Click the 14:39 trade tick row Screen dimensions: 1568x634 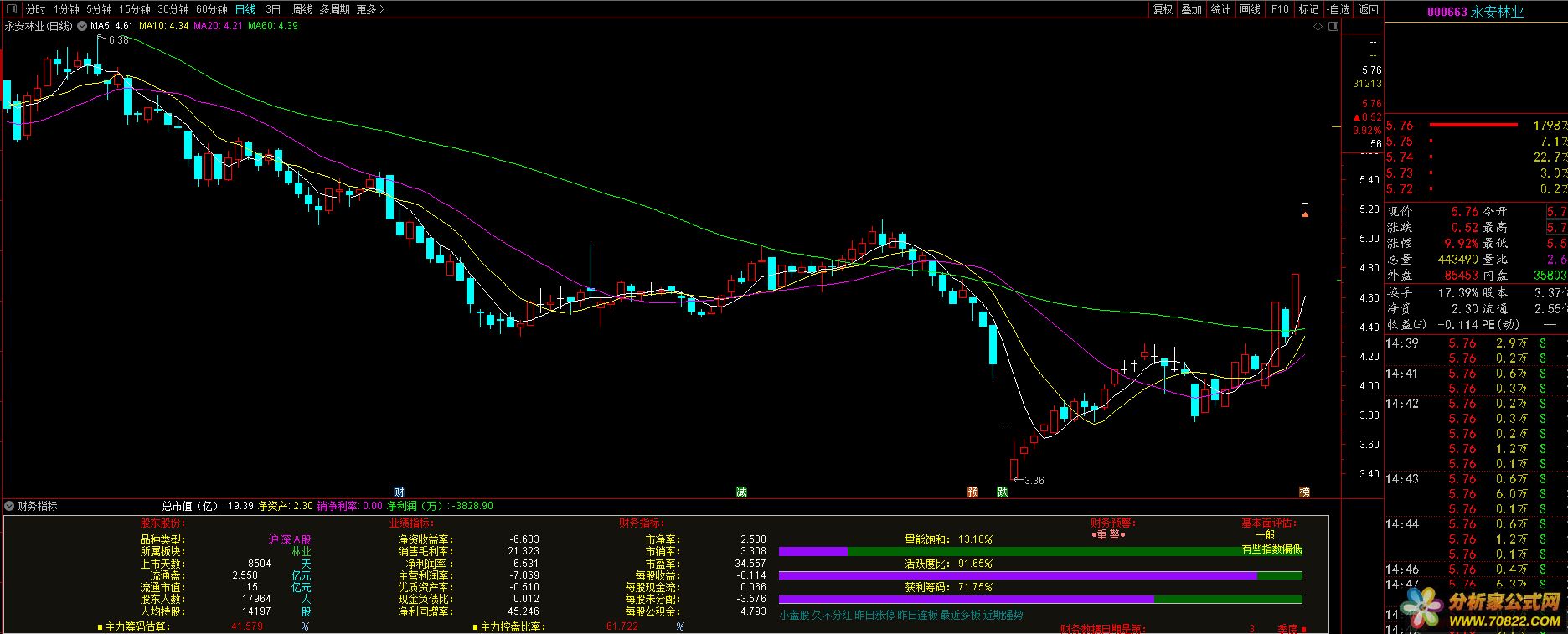pyautogui.click(x=1477, y=343)
